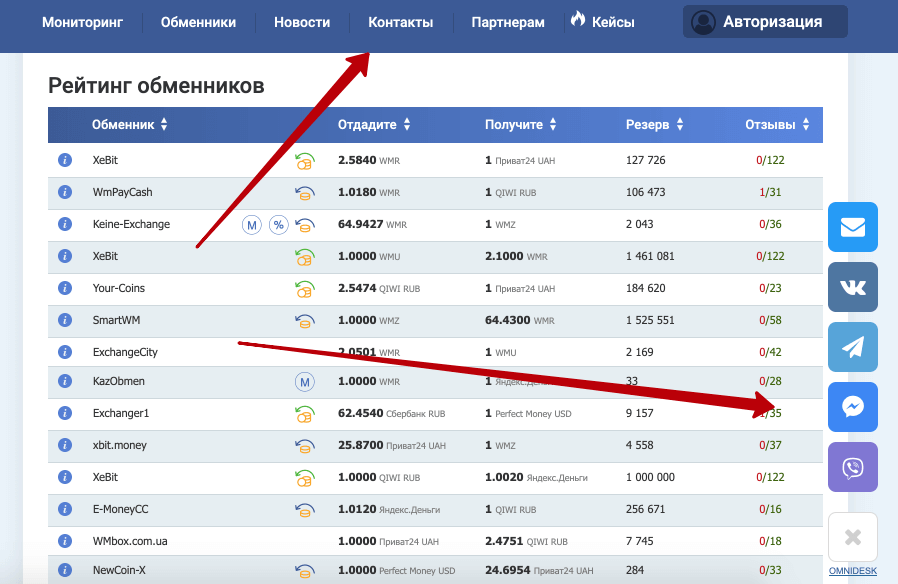Open Exchanger1 exchanger link

pyautogui.click(x=121, y=413)
